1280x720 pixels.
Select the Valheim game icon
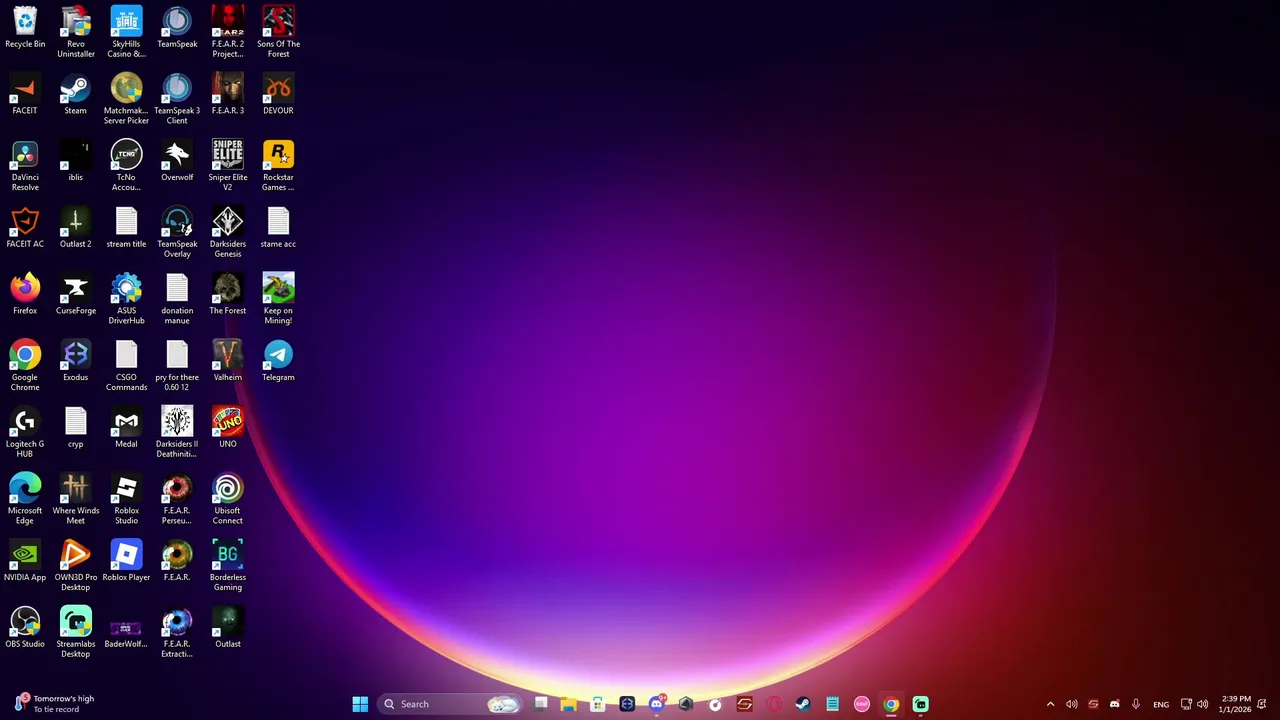tap(228, 362)
